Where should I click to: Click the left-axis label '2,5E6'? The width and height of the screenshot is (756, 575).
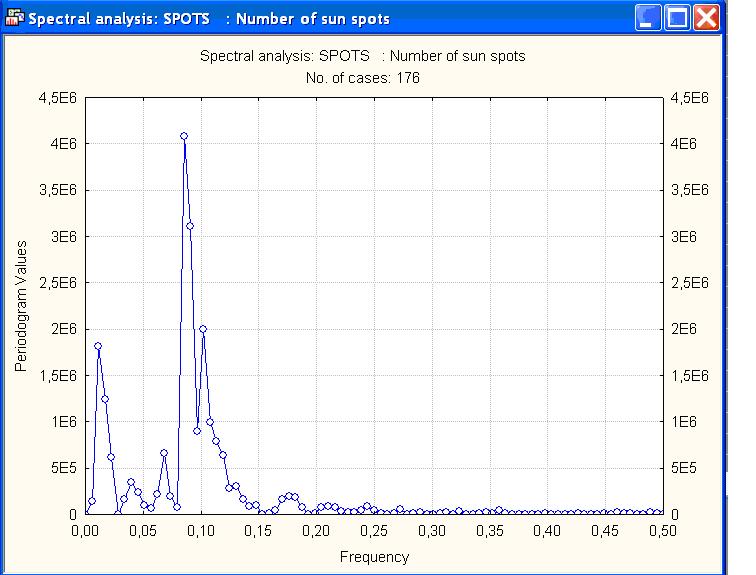coord(57,283)
